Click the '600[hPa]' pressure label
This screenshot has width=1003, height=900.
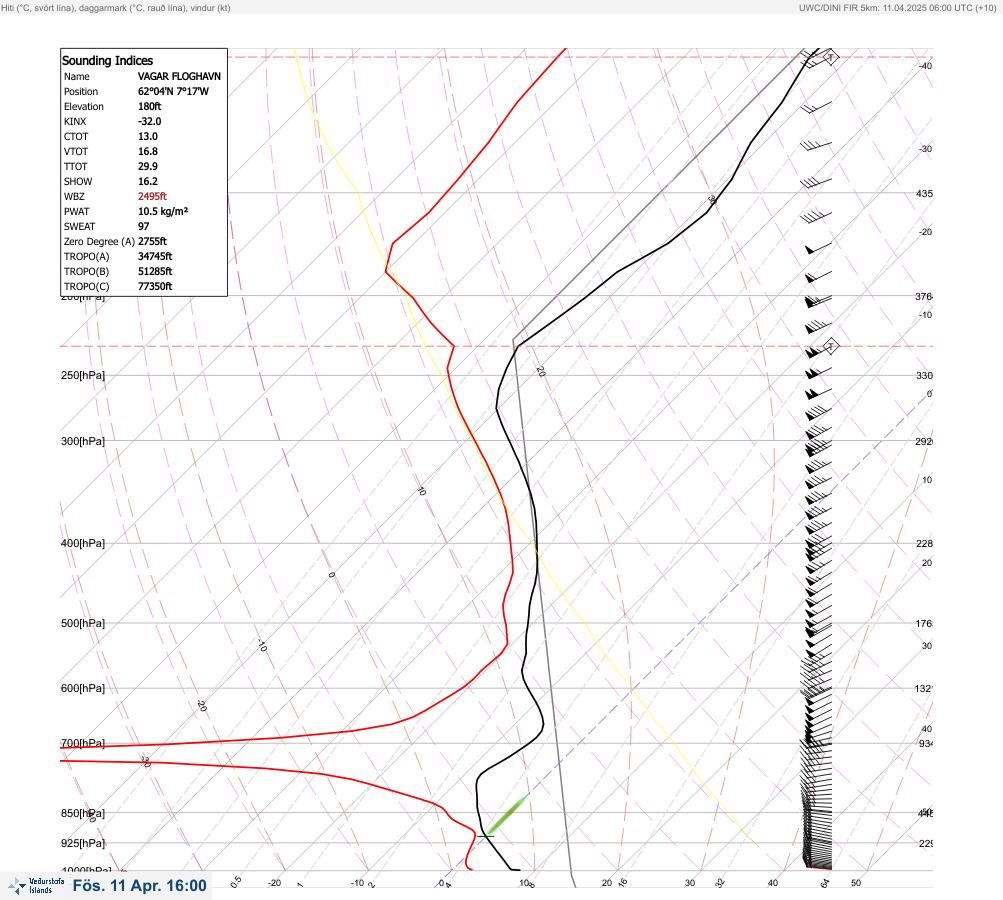tap(83, 689)
